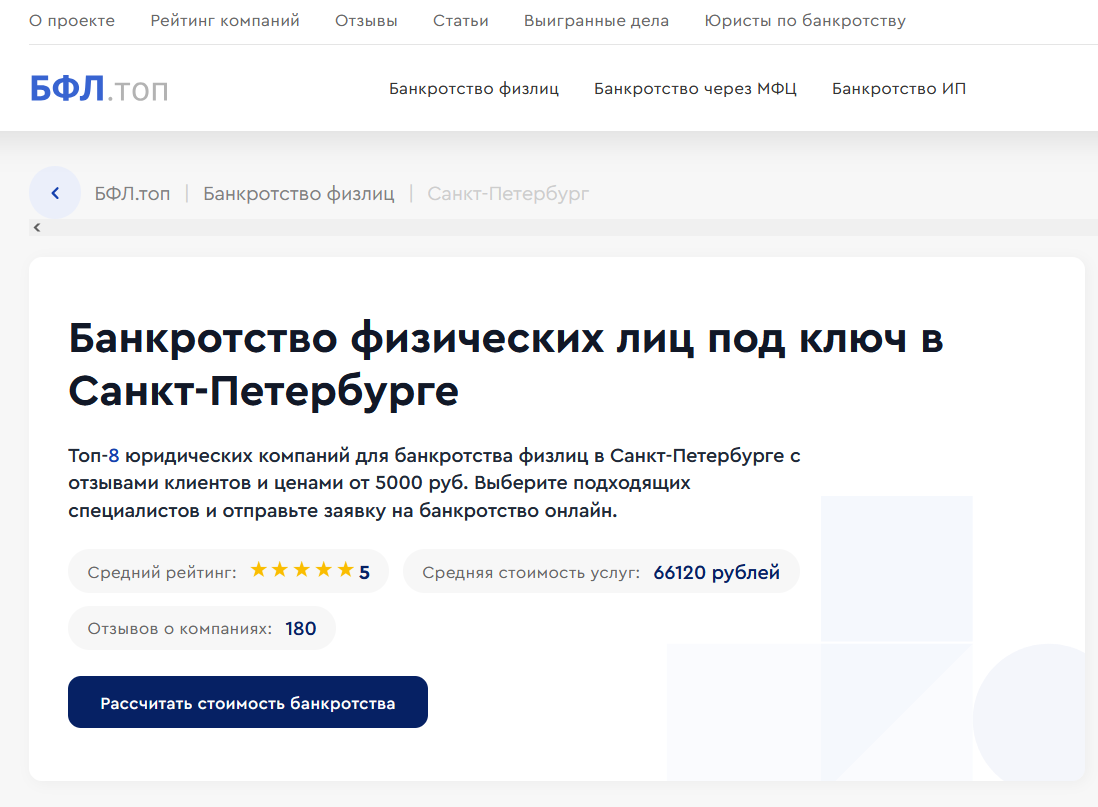Viewport: 1098px width, 807px height.
Task: Click the blue «8» in «Топ-8» text
Action: point(113,456)
